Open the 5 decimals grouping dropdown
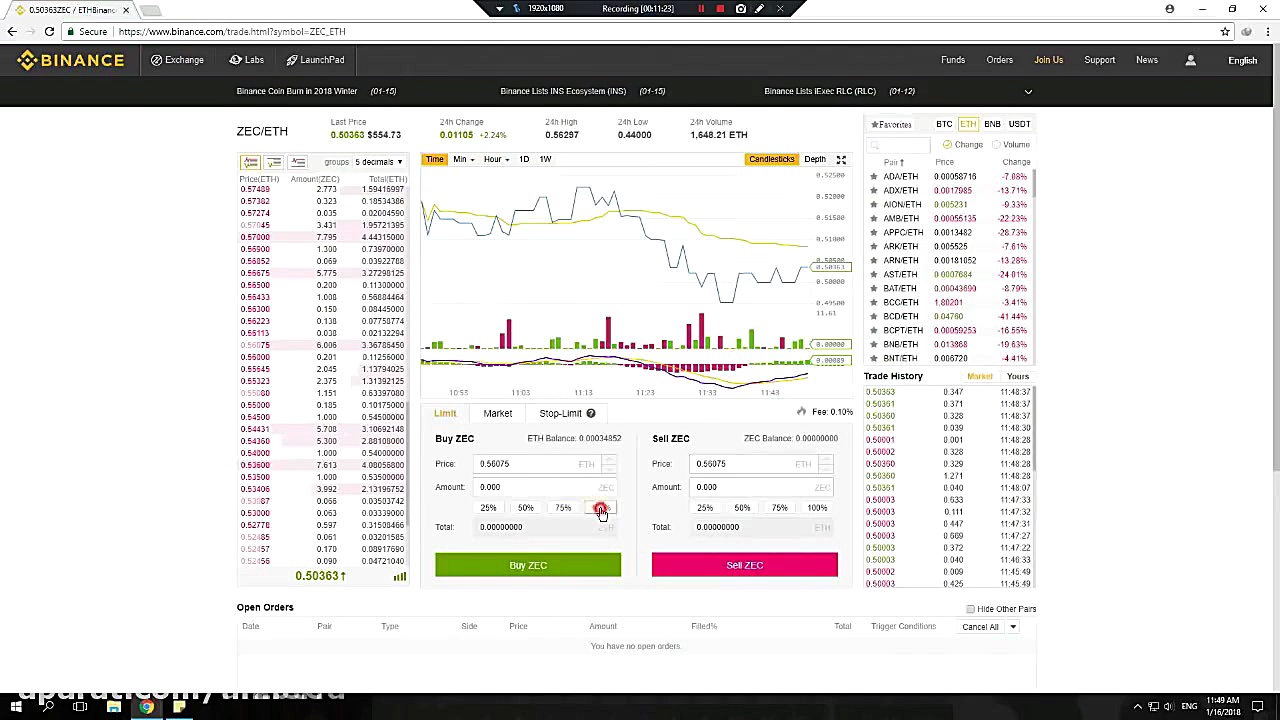The width and height of the screenshot is (1280, 720). (x=378, y=162)
